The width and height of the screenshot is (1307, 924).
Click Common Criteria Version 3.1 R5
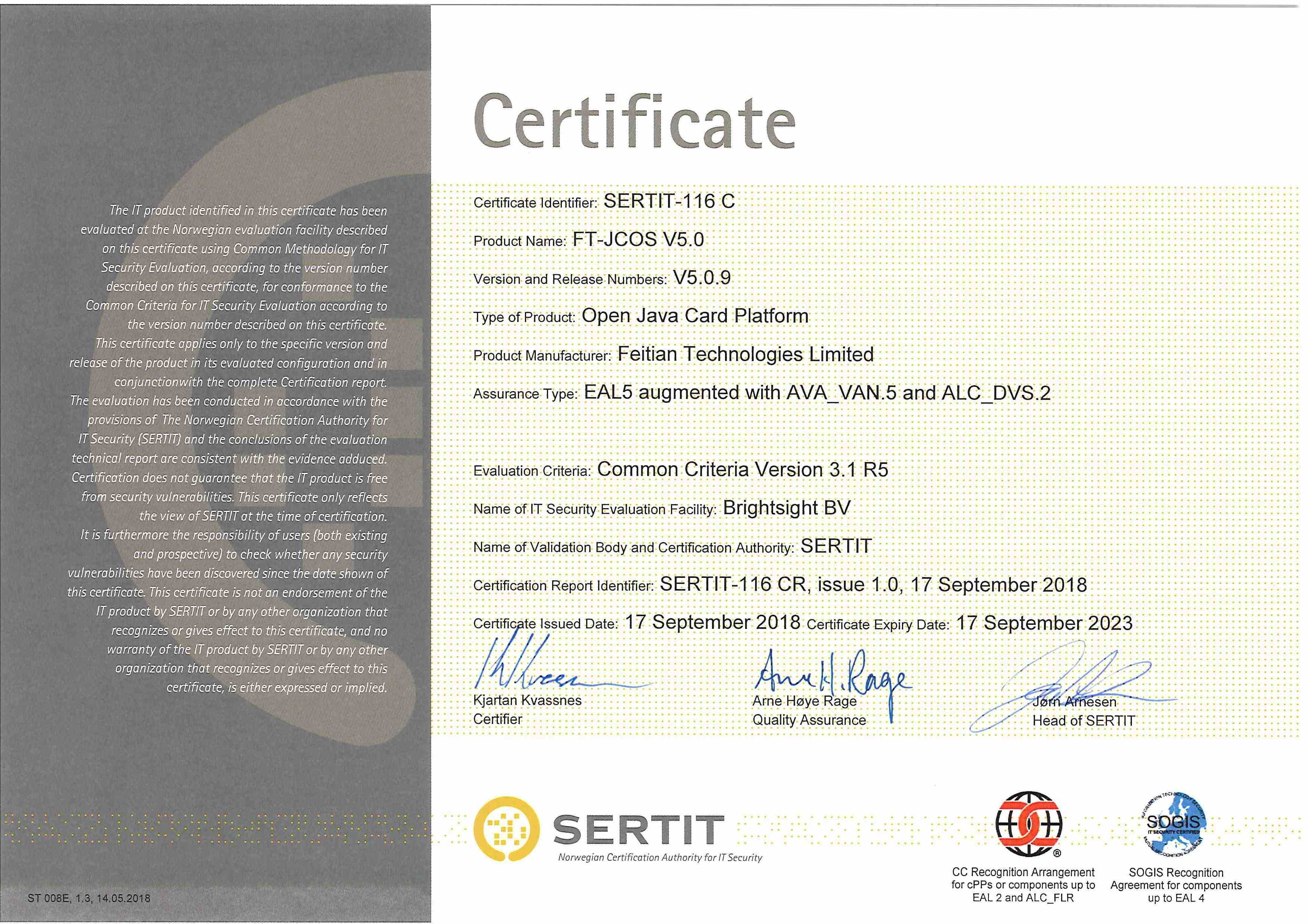(742, 470)
